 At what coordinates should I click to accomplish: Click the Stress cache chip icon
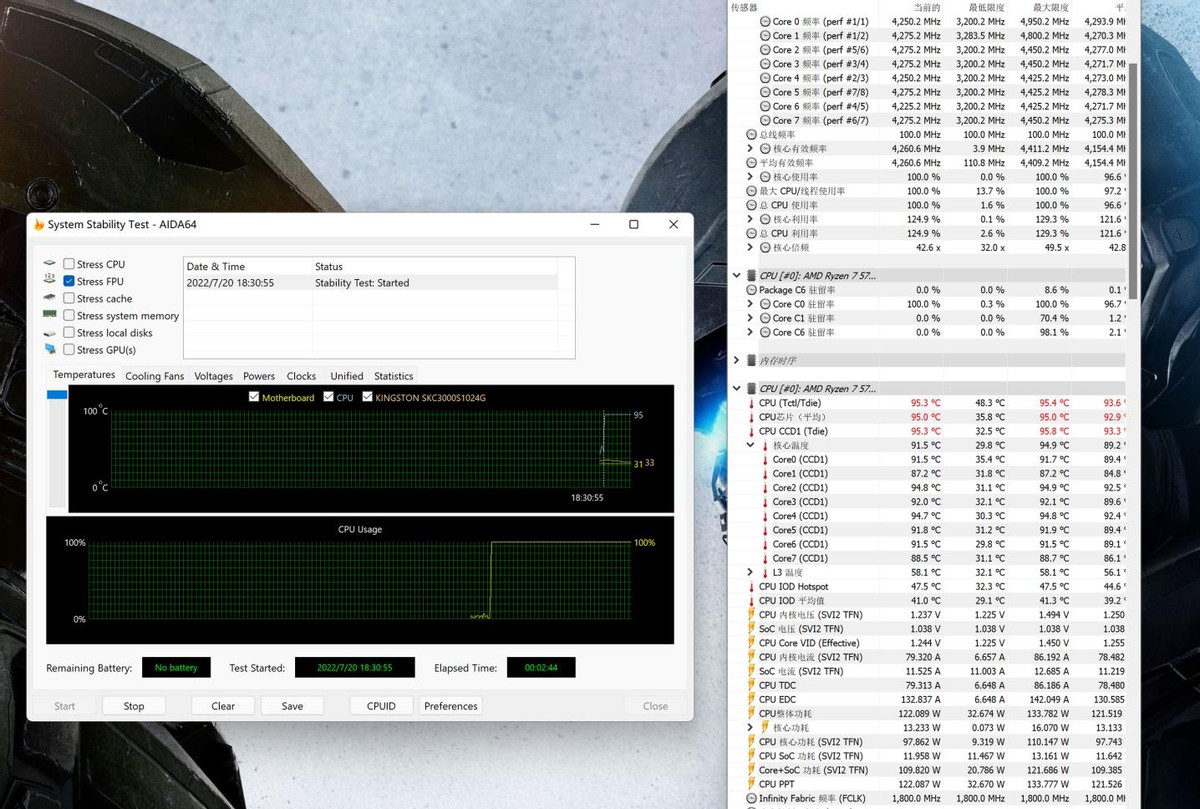(x=48, y=298)
